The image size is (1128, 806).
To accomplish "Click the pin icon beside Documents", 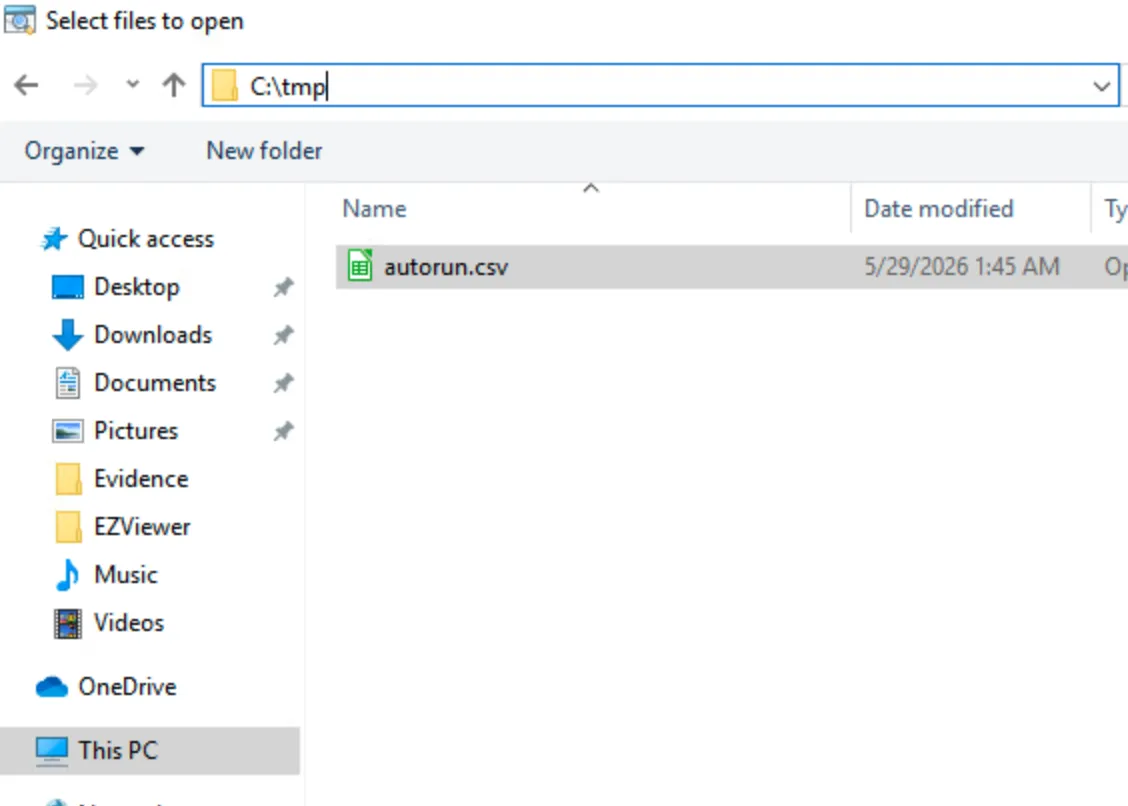I will click(283, 383).
